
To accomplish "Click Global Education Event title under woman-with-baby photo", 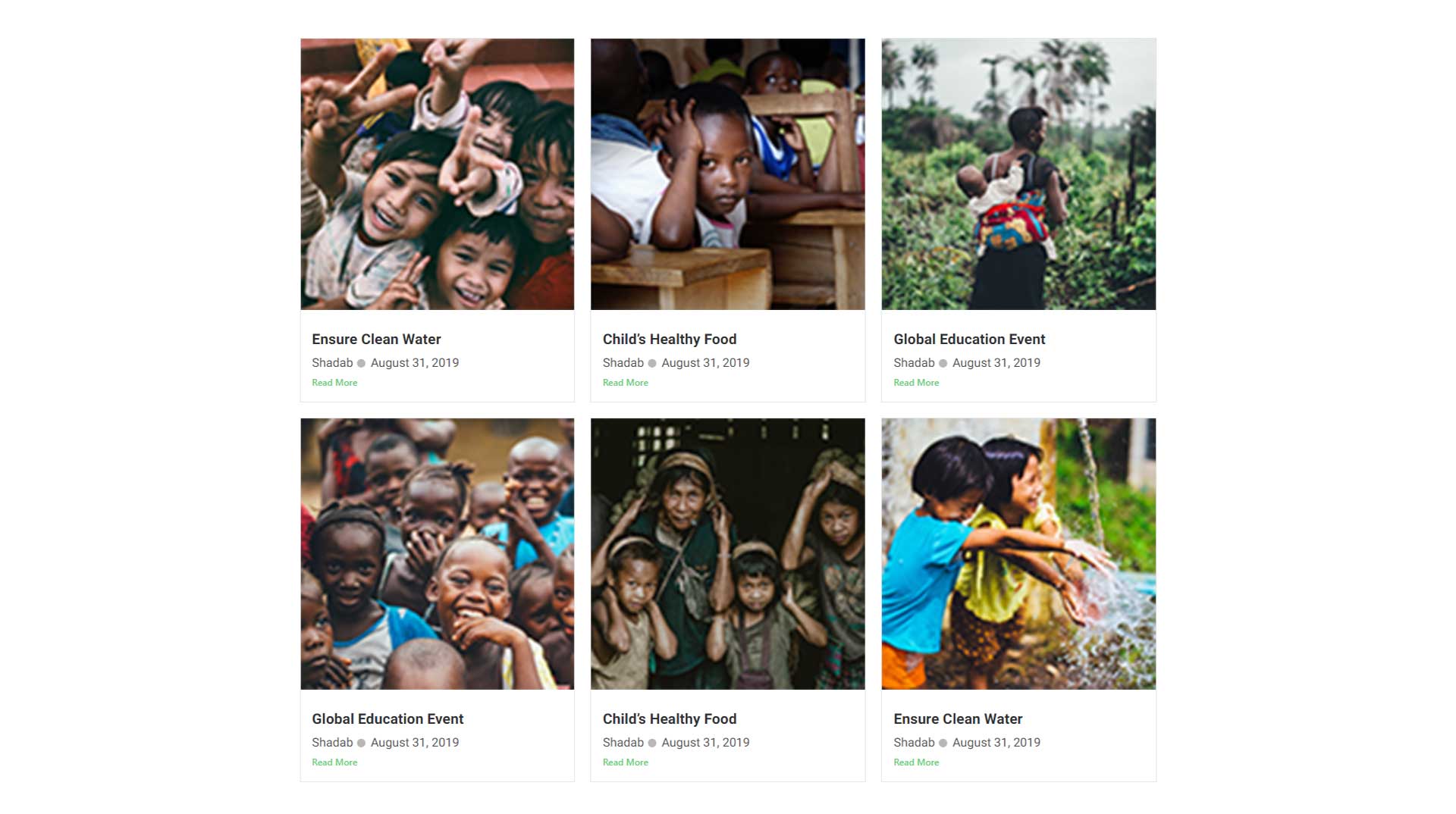I will point(969,340).
